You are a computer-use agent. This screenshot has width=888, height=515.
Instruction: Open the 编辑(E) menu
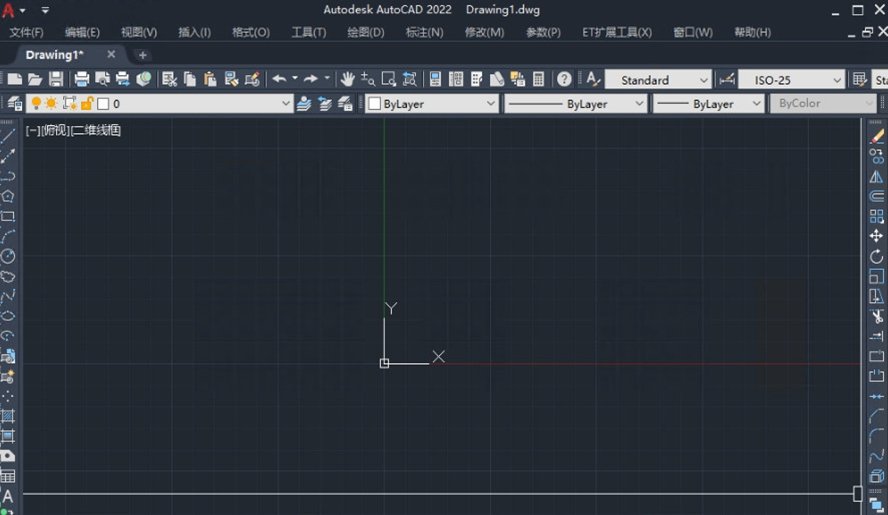pos(82,32)
